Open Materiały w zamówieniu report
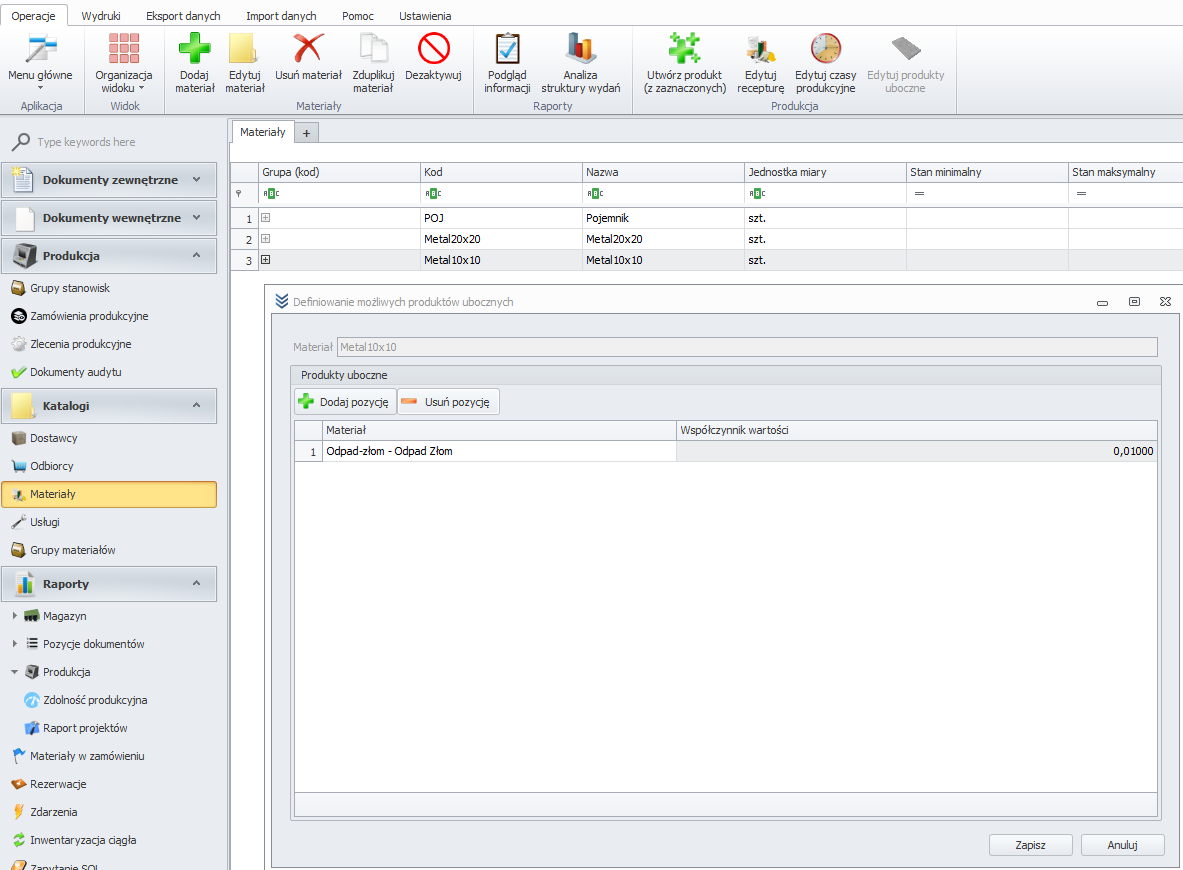The image size is (1183, 870). [x=87, y=756]
